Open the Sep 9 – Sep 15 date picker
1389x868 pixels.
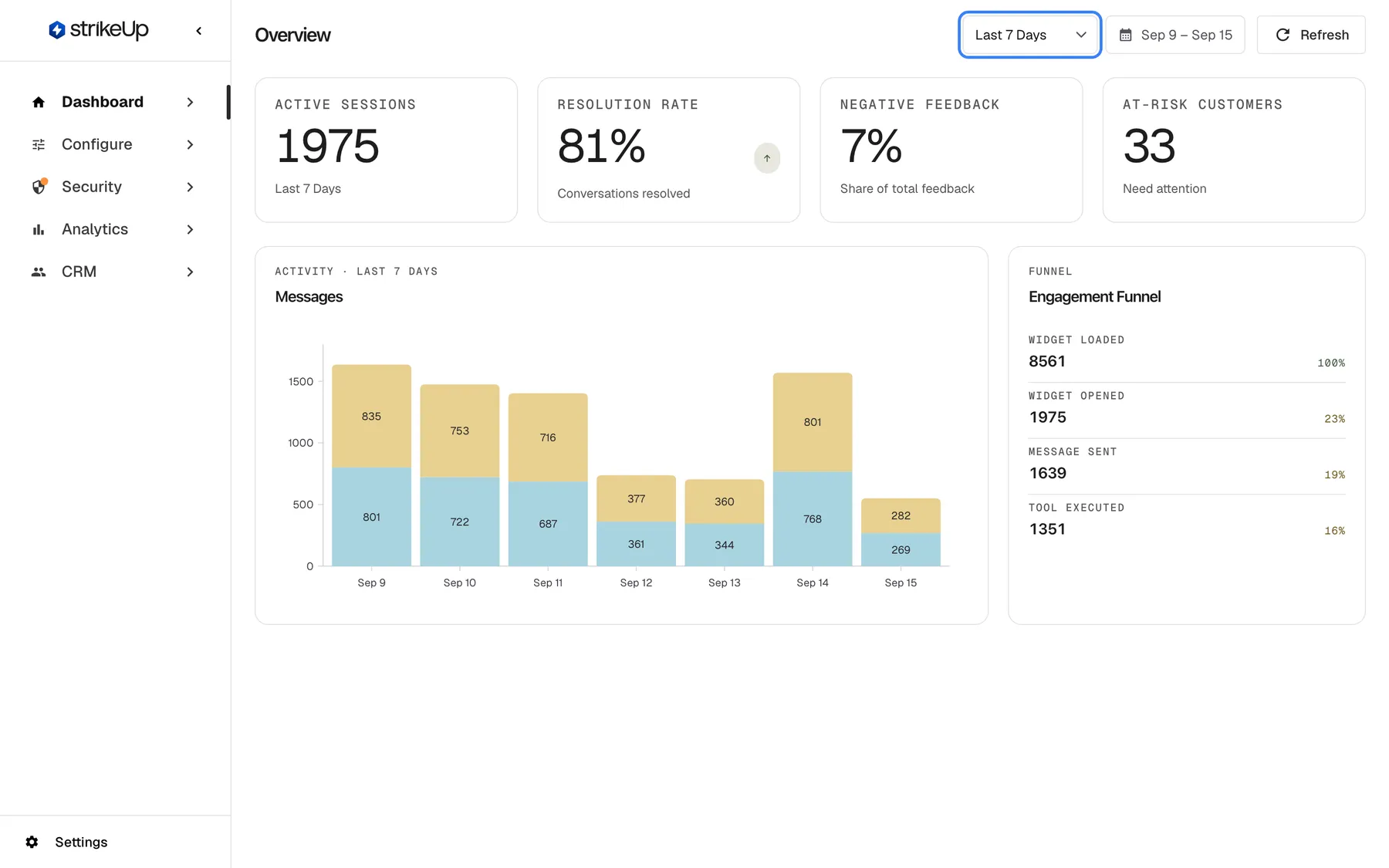click(x=1175, y=35)
